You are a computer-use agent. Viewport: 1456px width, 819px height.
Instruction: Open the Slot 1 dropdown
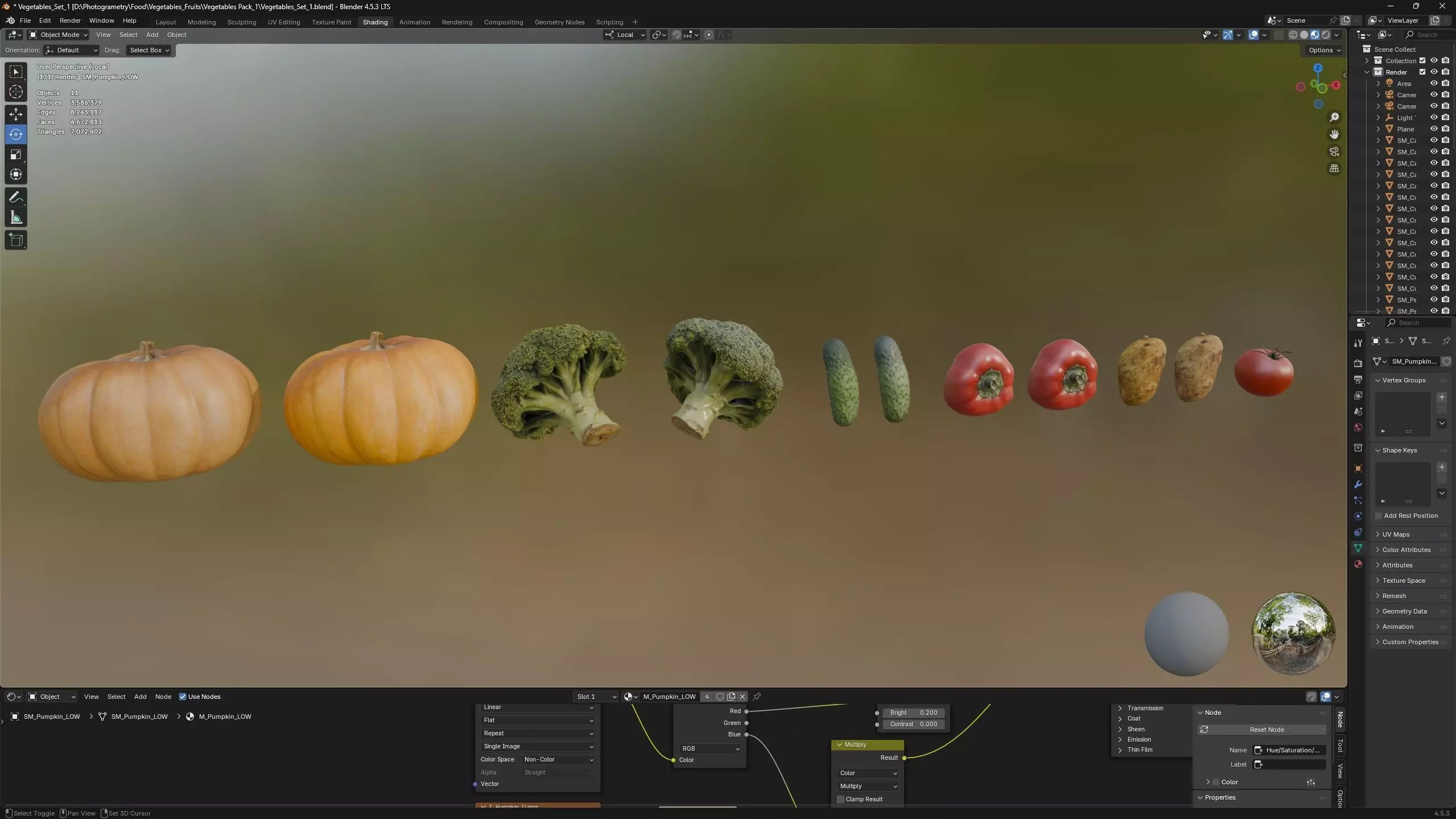pos(596,697)
